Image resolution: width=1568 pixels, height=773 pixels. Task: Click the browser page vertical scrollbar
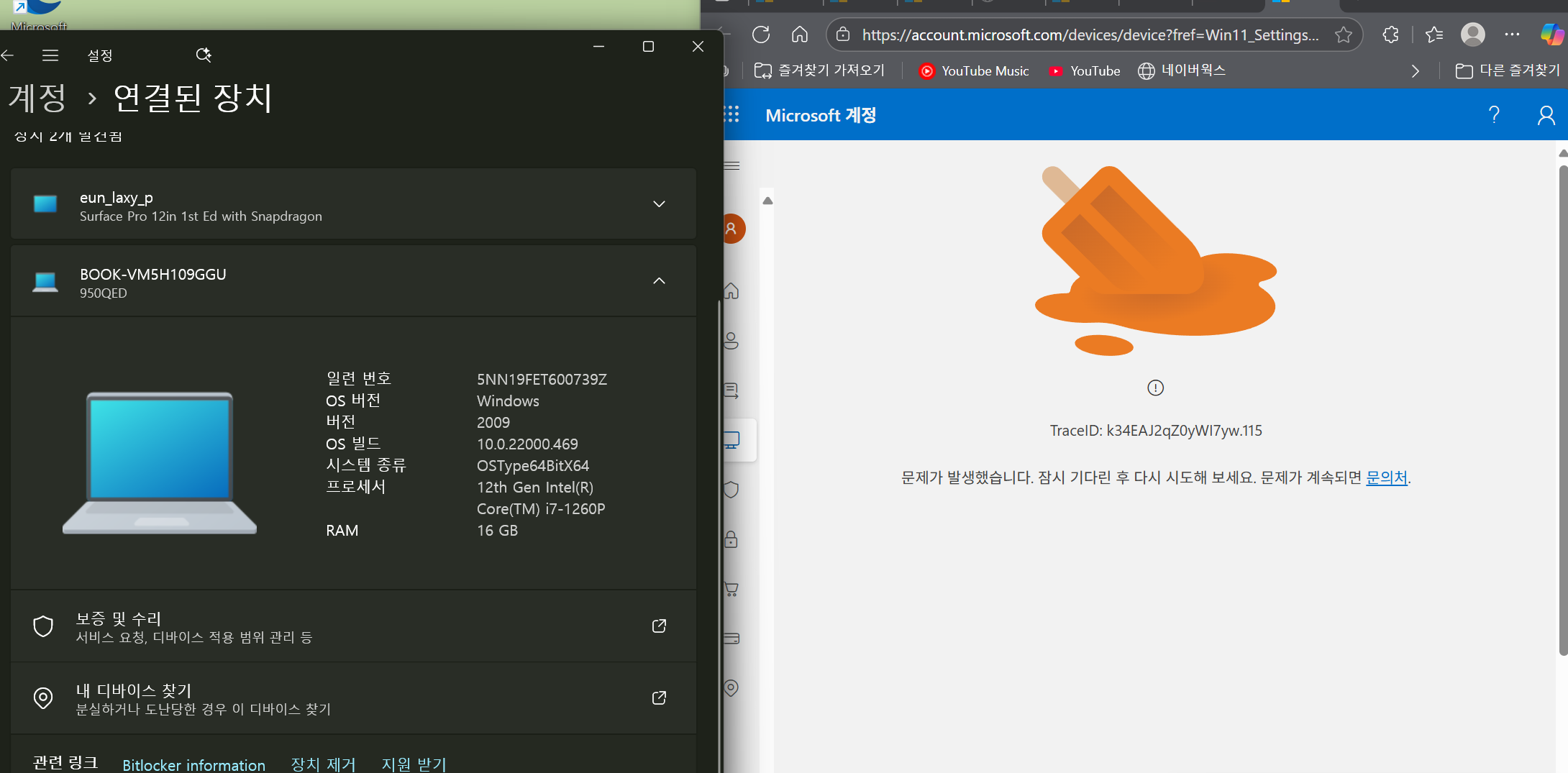(1562, 410)
